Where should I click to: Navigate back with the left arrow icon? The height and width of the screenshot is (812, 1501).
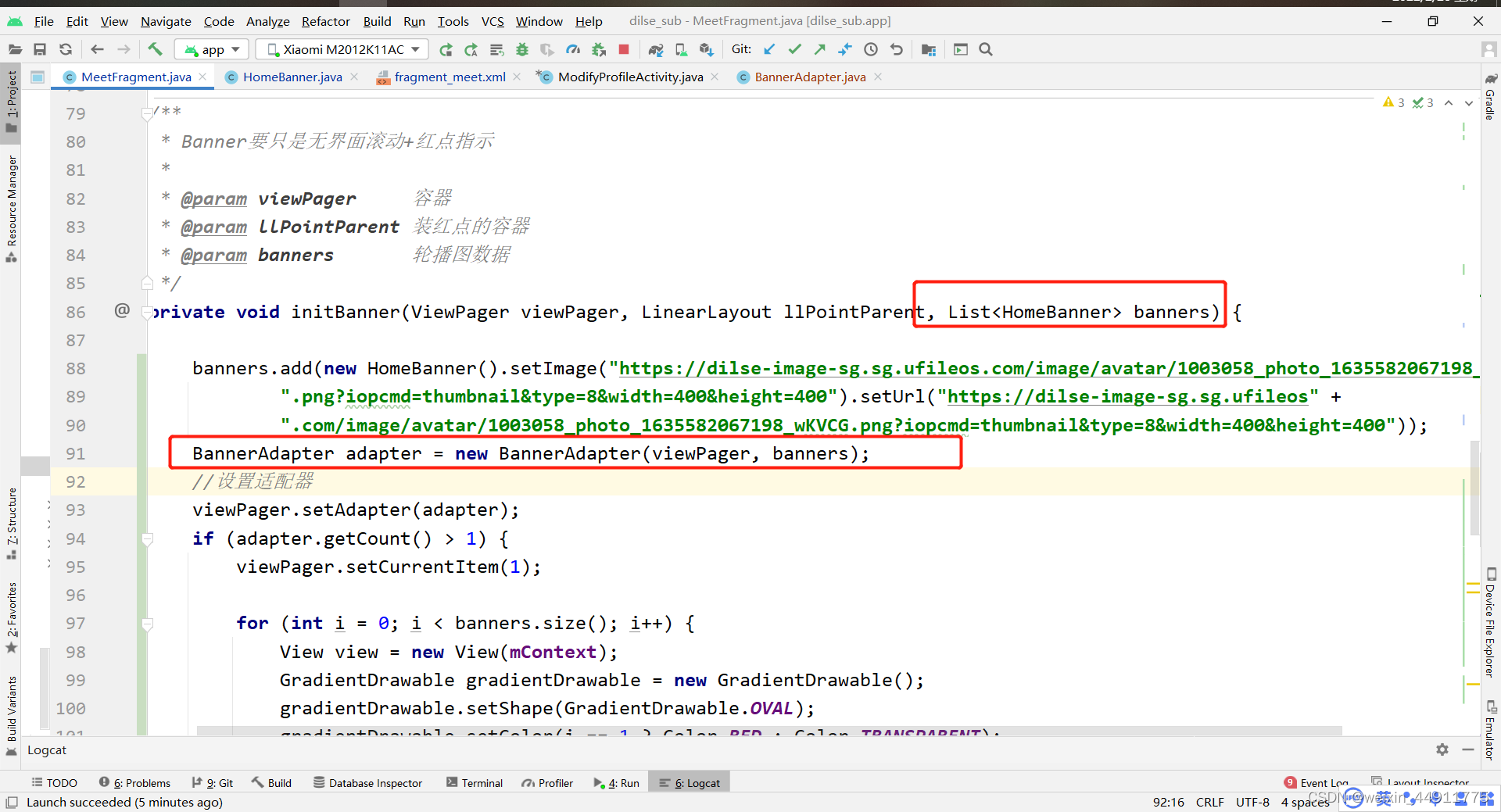coord(97,49)
